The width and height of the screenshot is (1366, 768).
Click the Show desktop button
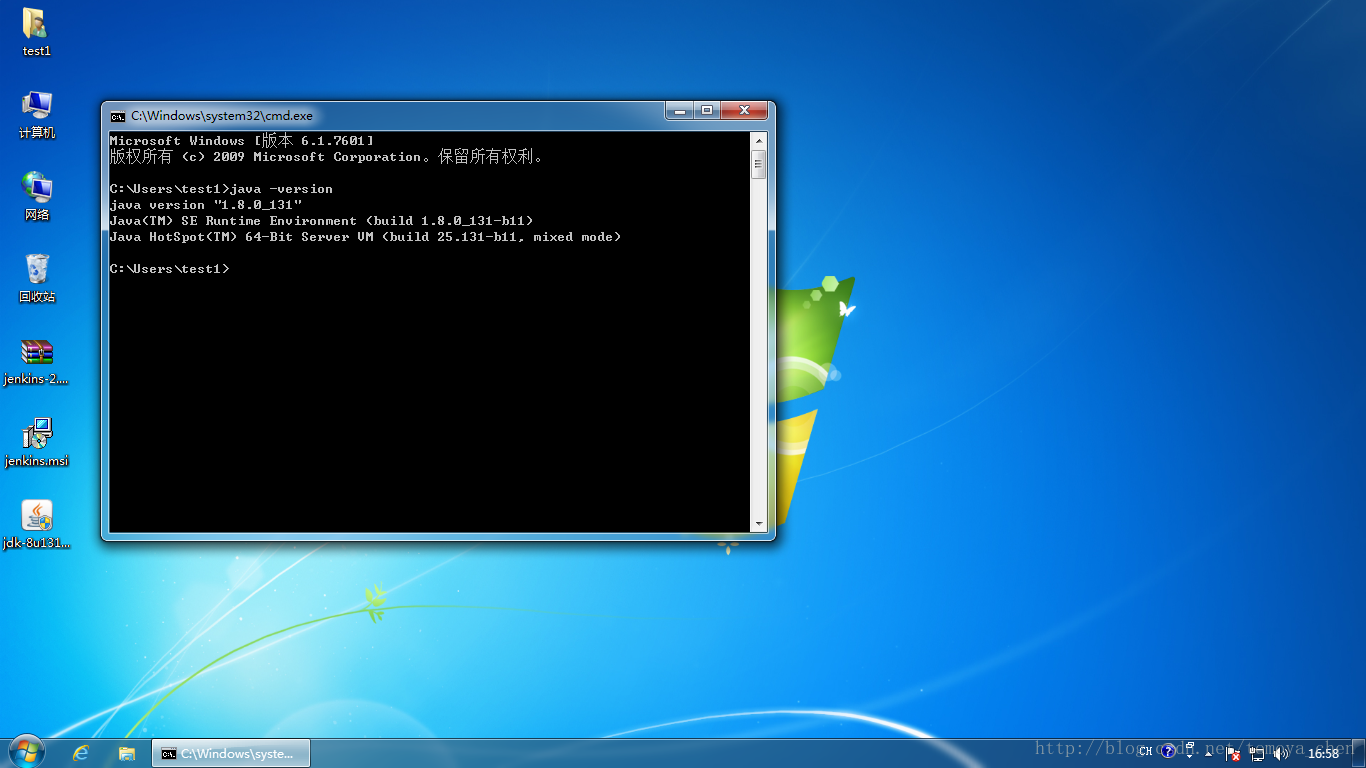point(1359,753)
